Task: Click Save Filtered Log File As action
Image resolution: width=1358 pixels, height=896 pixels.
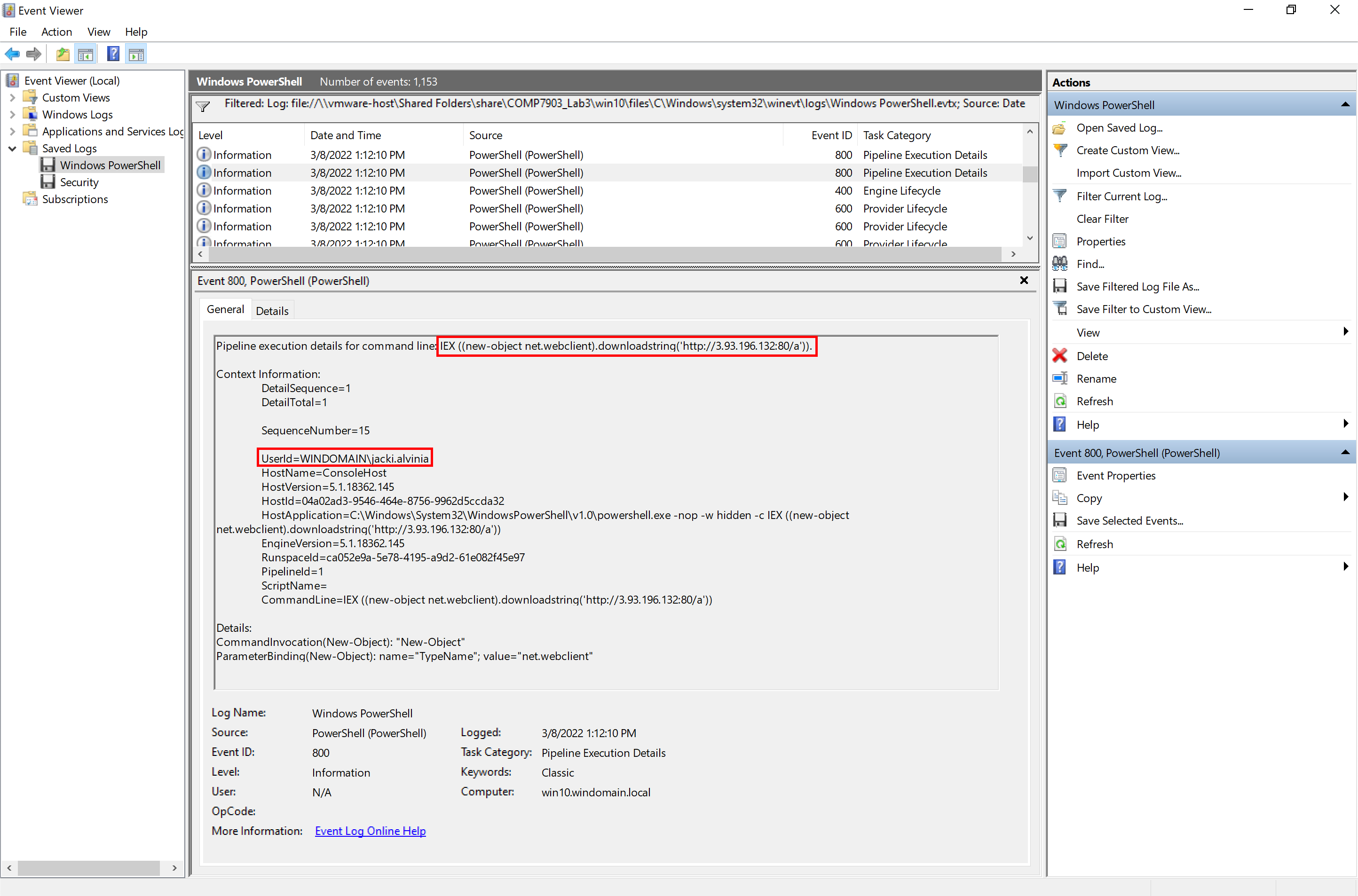Action: tap(1138, 286)
